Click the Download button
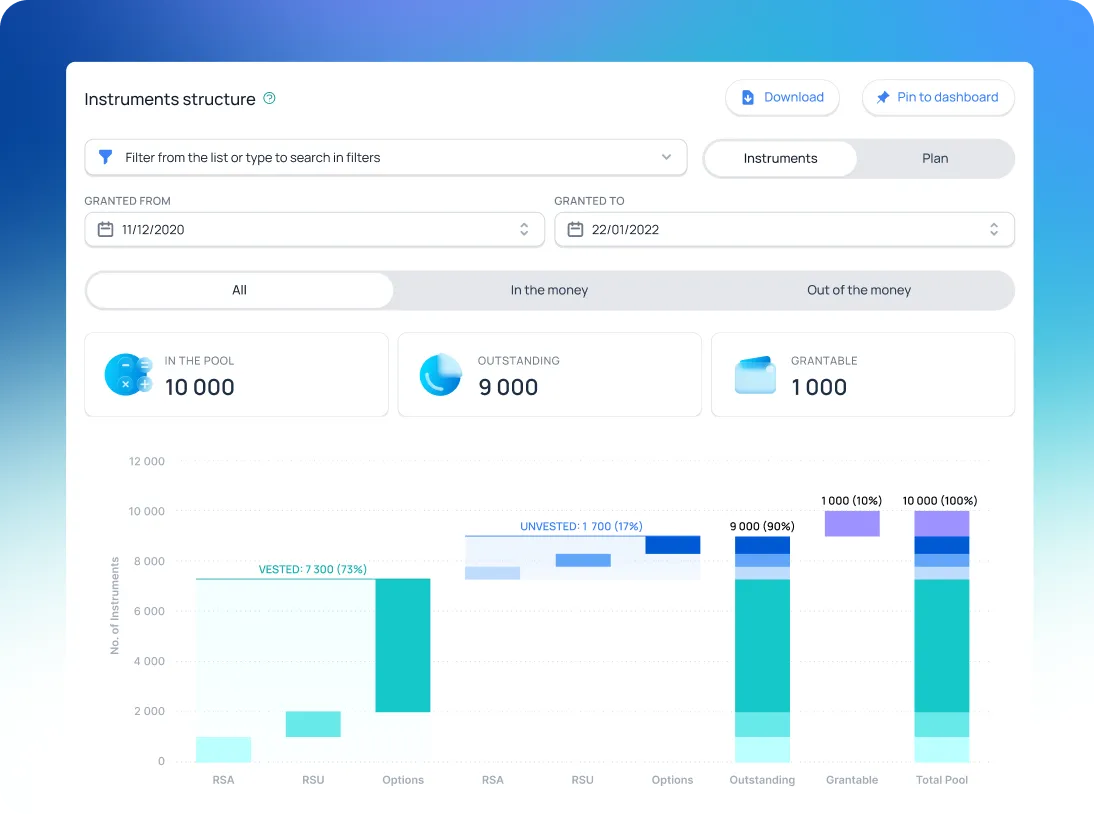 (x=782, y=97)
